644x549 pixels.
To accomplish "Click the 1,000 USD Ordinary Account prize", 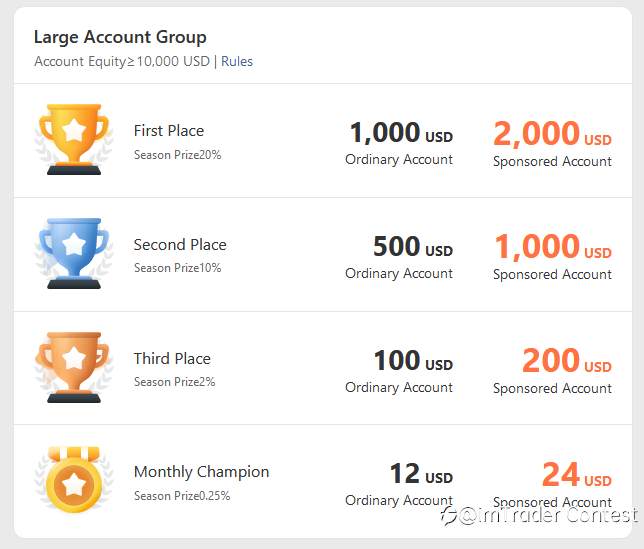I will pos(399,143).
